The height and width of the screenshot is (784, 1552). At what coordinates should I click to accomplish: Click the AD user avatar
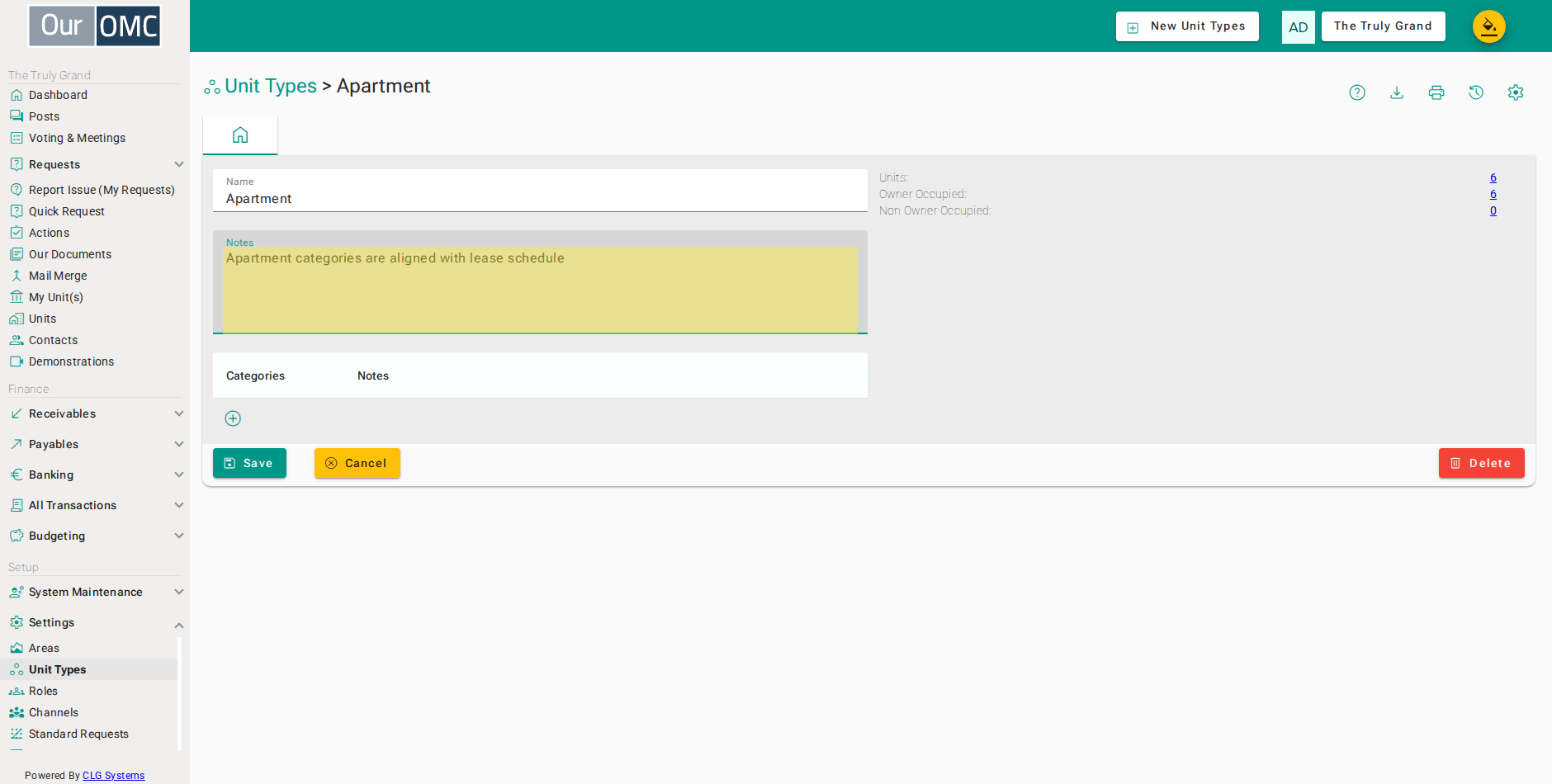point(1298,26)
